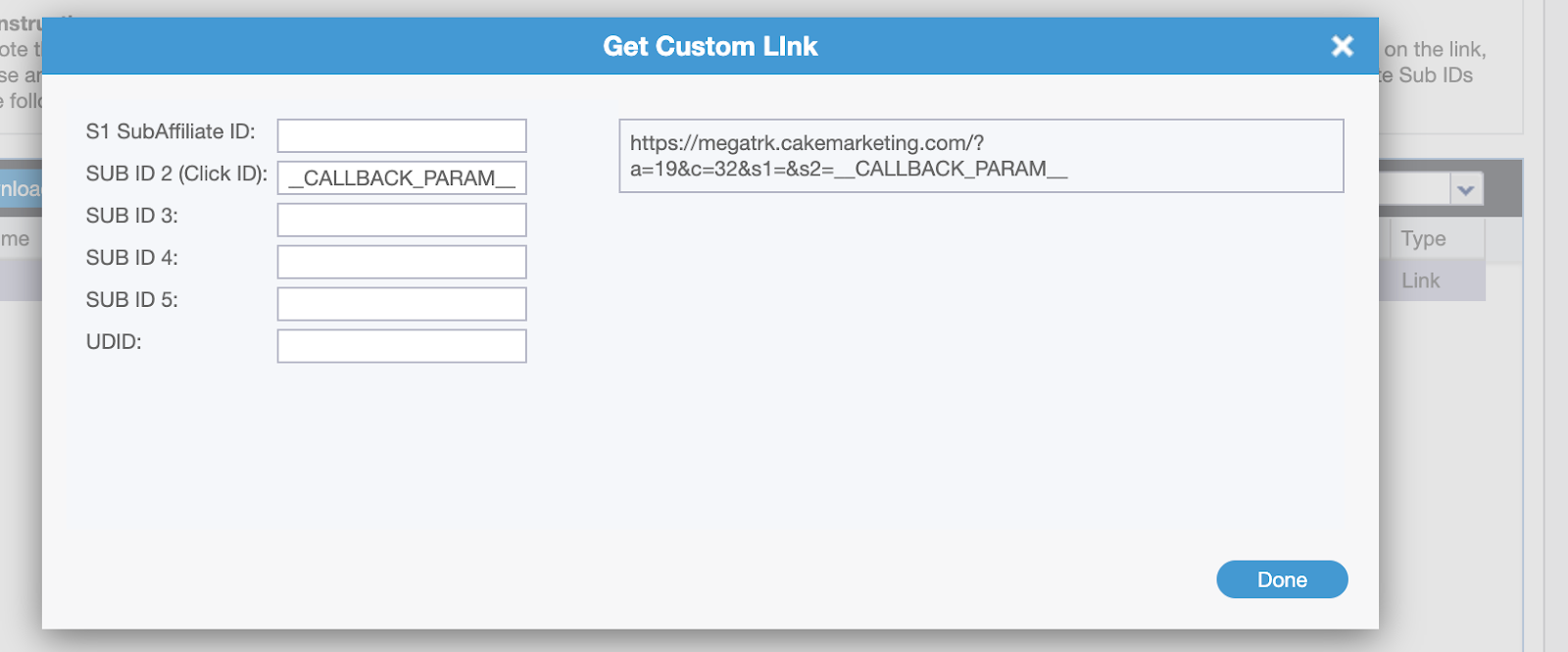The height and width of the screenshot is (652, 1568).
Task: Click the generated megatrk.cakemarketing.com URL box
Action: coord(981,156)
